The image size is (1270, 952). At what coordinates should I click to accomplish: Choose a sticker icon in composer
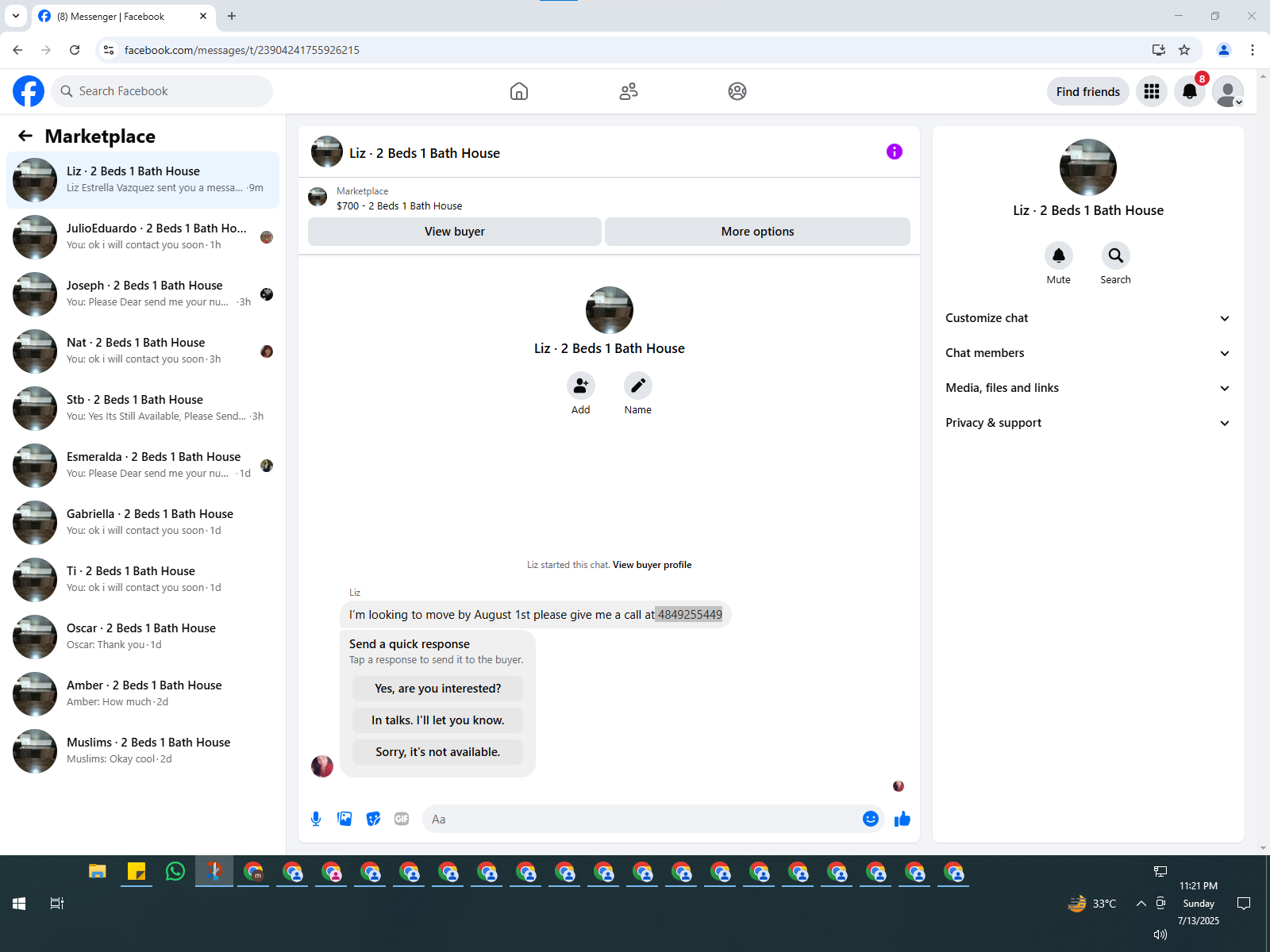coord(373,819)
